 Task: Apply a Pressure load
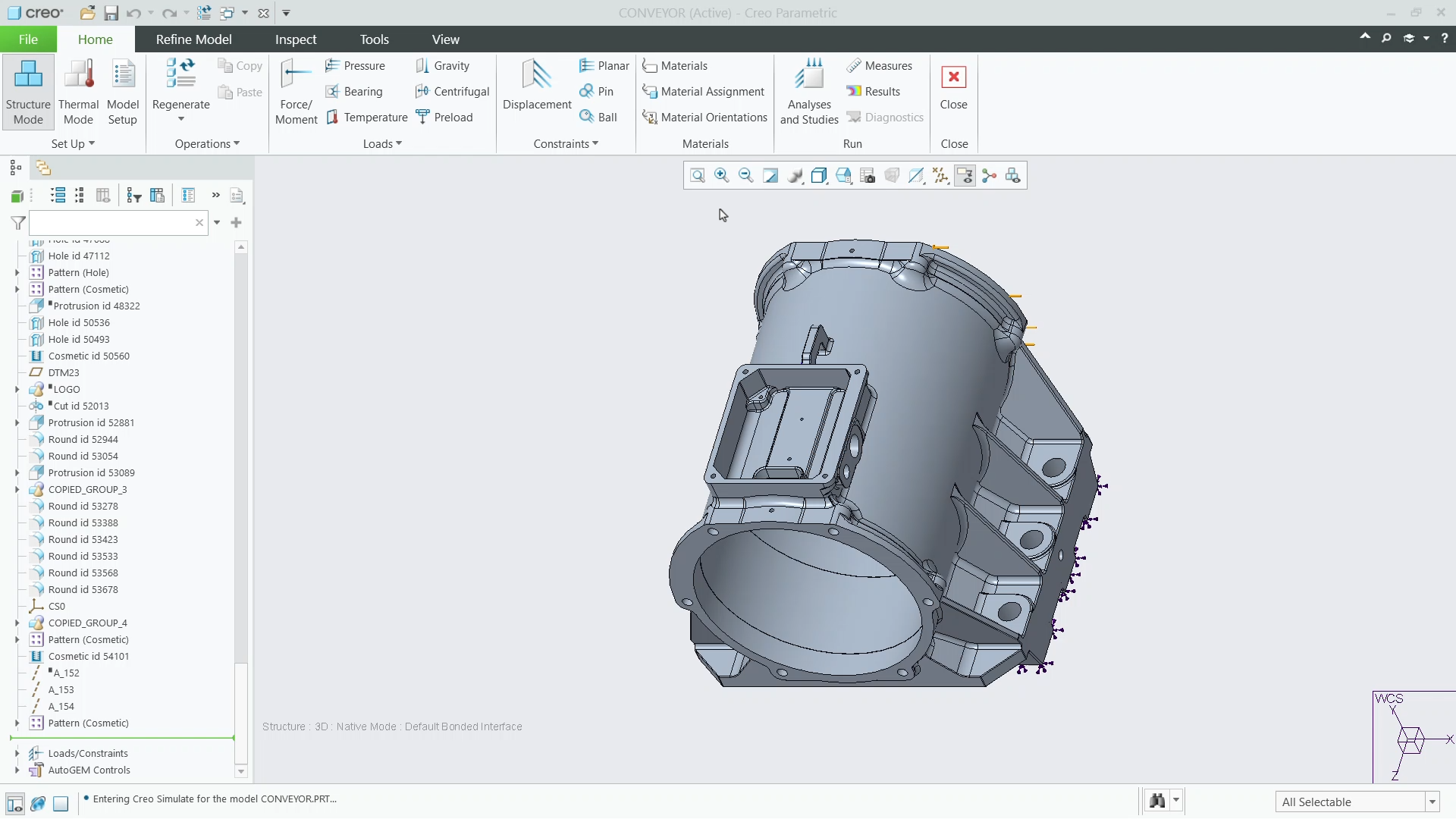tap(355, 66)
